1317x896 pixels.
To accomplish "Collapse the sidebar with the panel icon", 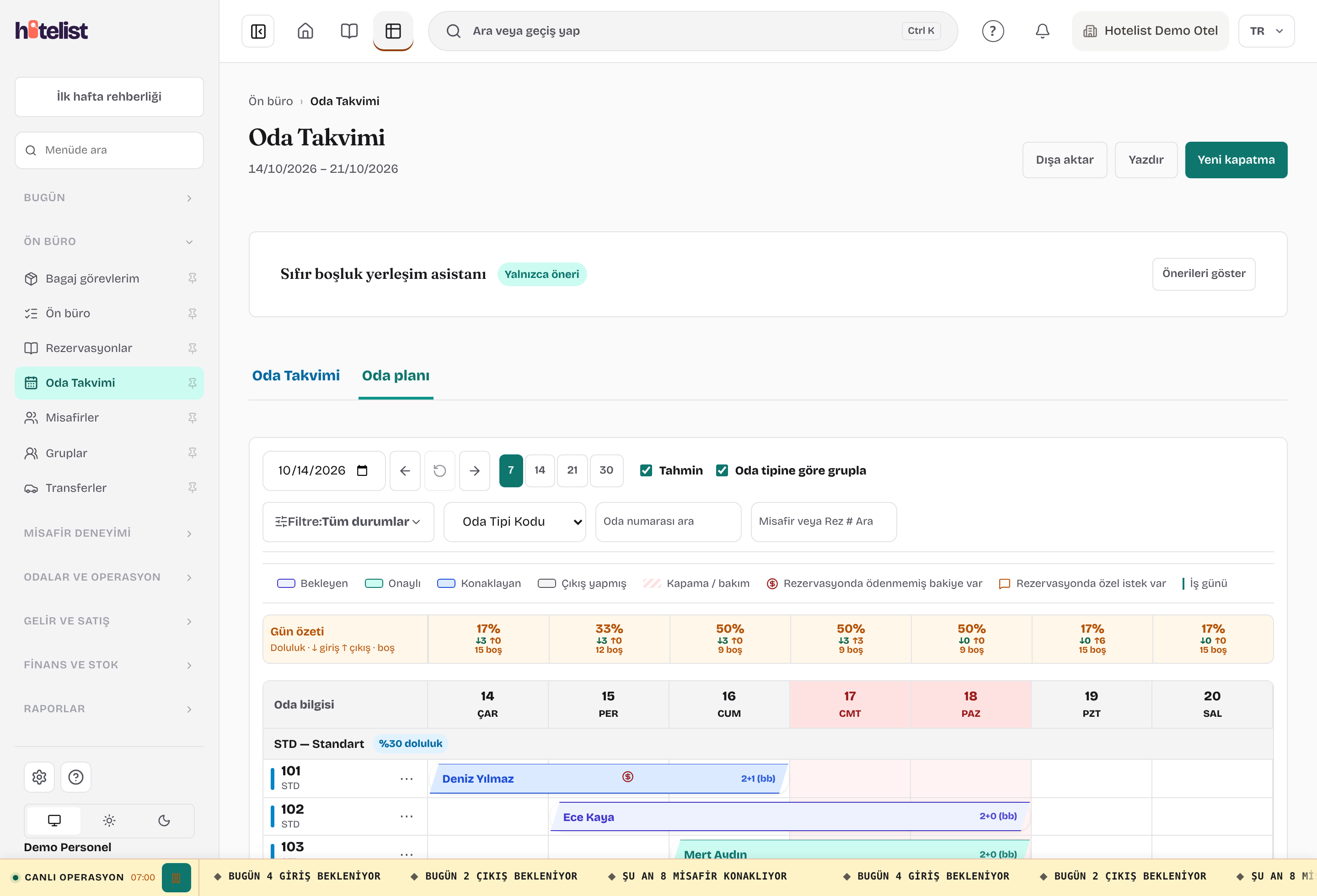I will [x=258, y=31].
